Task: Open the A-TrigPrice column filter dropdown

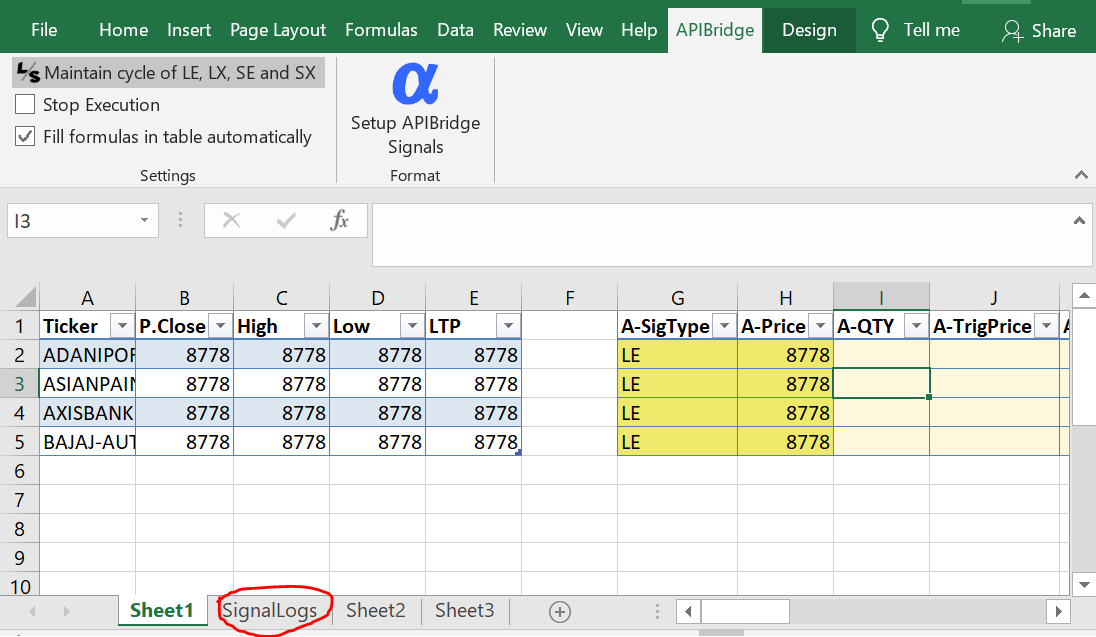Action: (x=1046, y=326)
